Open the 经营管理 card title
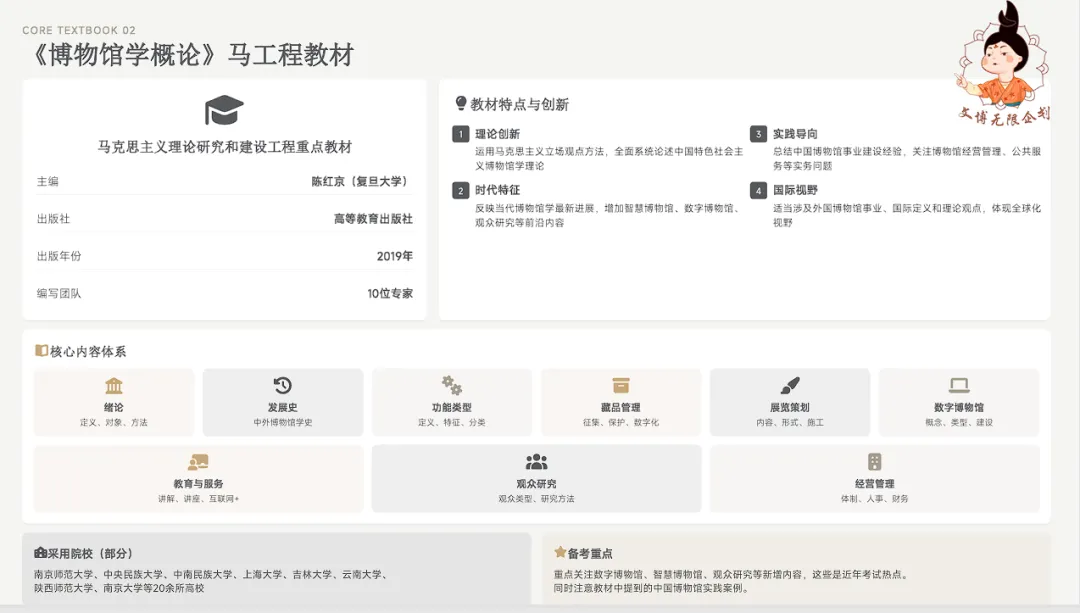 tap(875, 484)
